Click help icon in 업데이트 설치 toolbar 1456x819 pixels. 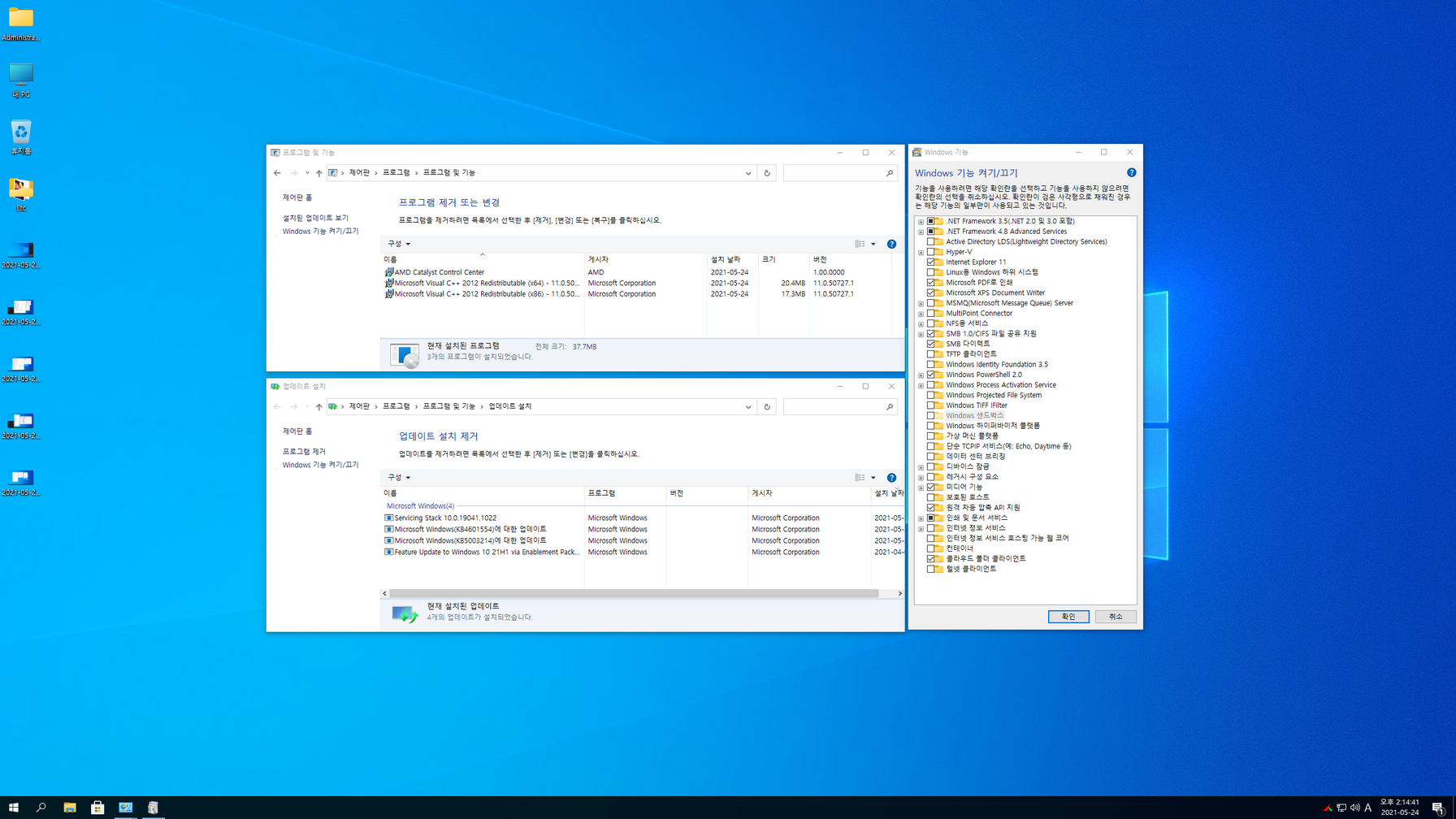[x=891, y=478]
